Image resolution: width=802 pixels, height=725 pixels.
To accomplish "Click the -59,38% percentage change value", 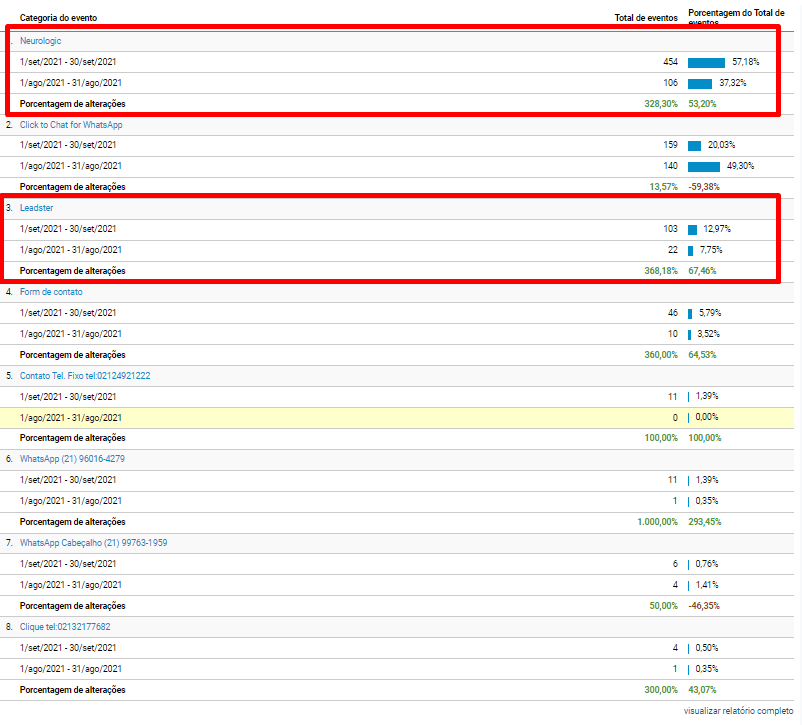I will (x=703, y=187).
